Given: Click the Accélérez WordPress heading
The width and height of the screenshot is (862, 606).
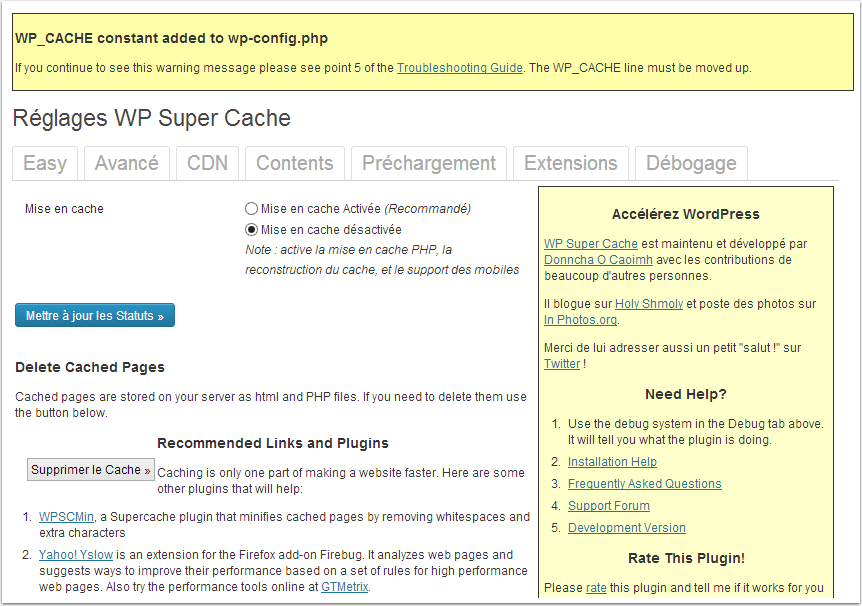Looking at the screenshot, I should (686, 214).
